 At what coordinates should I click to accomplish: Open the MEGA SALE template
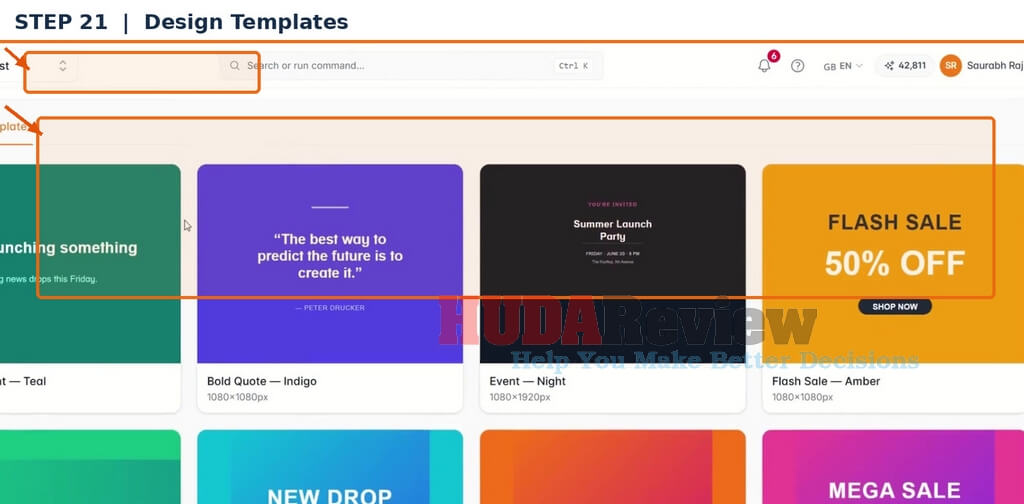click(893, 467)
